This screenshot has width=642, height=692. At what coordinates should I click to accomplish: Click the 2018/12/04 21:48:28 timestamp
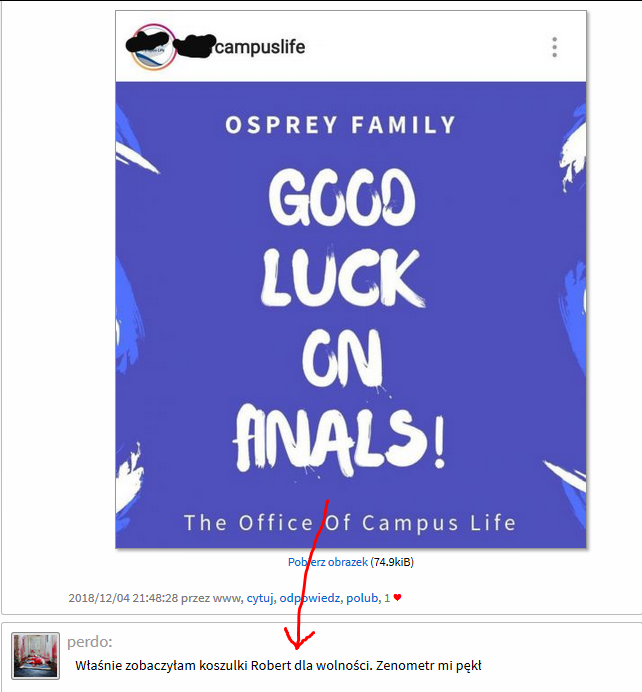[123, 598]
